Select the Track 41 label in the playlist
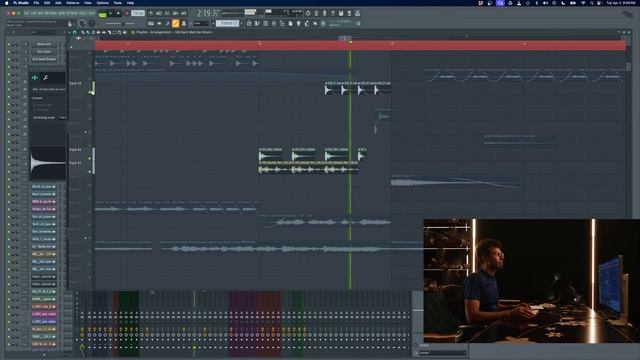Viewport: 640px width, 360px height. coord(75,163)
